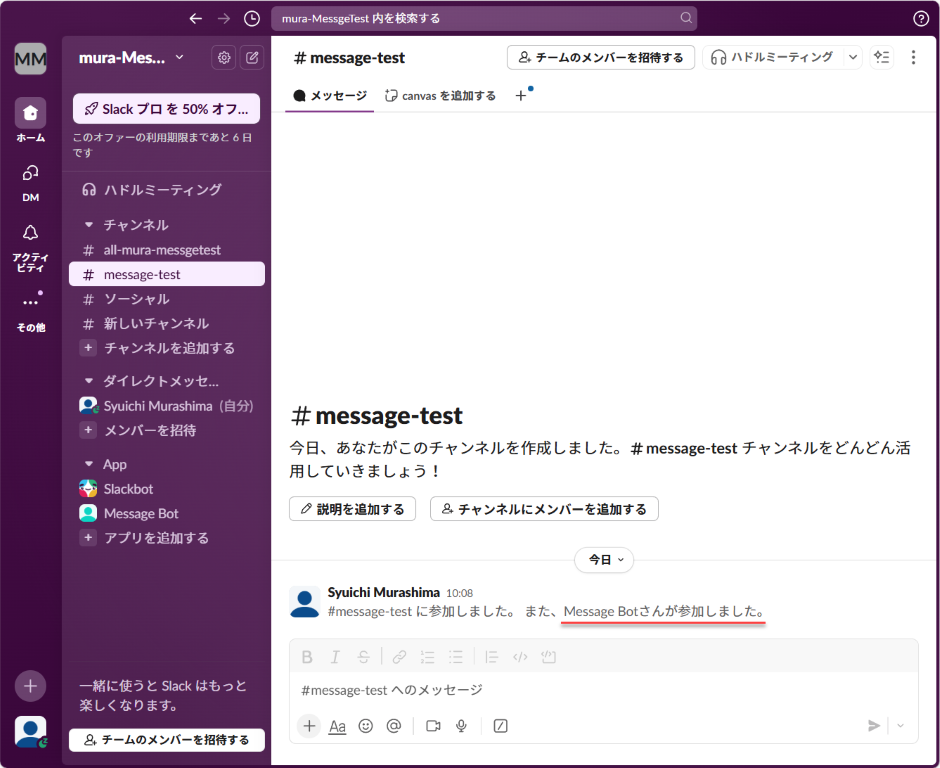Open the 今日 date dropdown
940x768 pixels.
[604, 560]
